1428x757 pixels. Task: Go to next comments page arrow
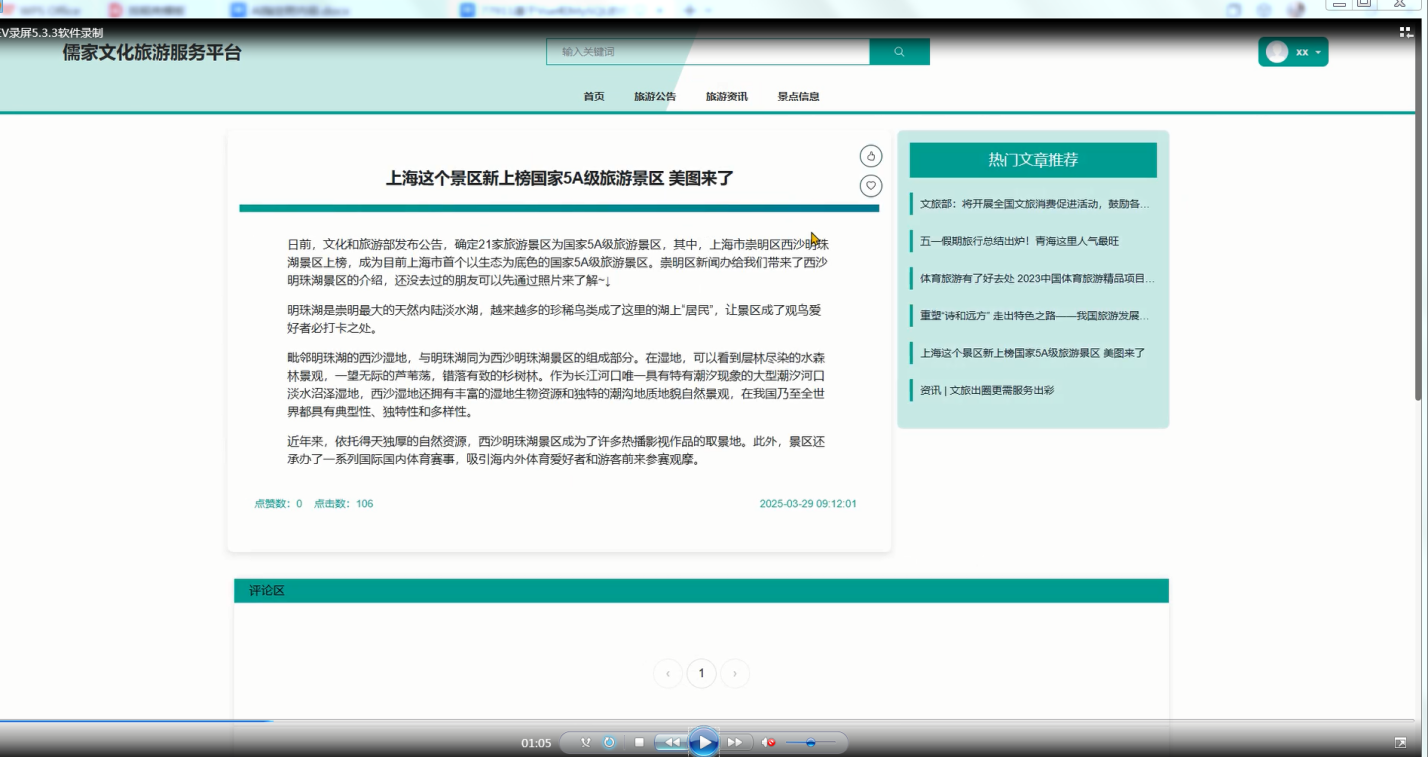(x=735, y=674)
